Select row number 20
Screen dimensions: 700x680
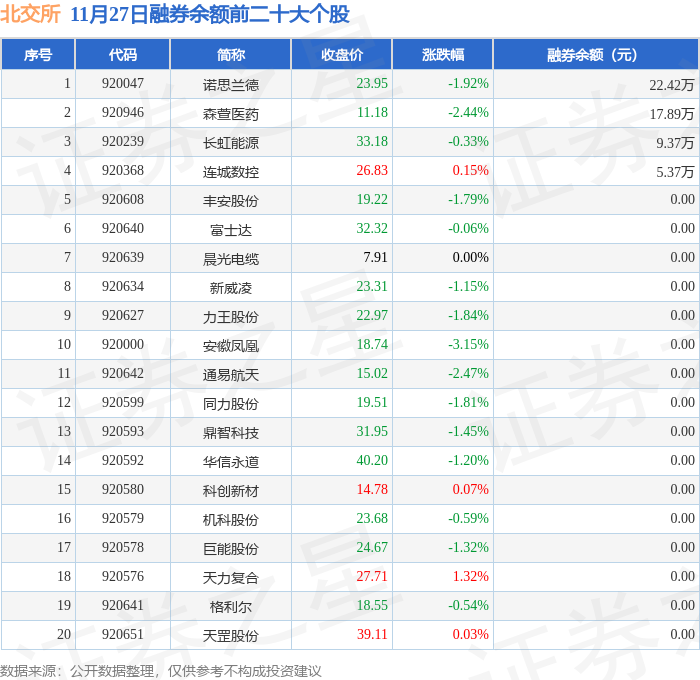64,635
